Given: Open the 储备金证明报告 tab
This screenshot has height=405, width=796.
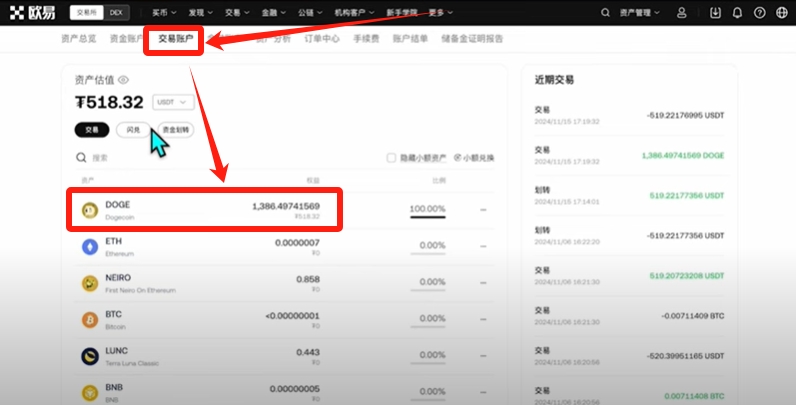Looking at the screenshot, I should tap(472, 39).
